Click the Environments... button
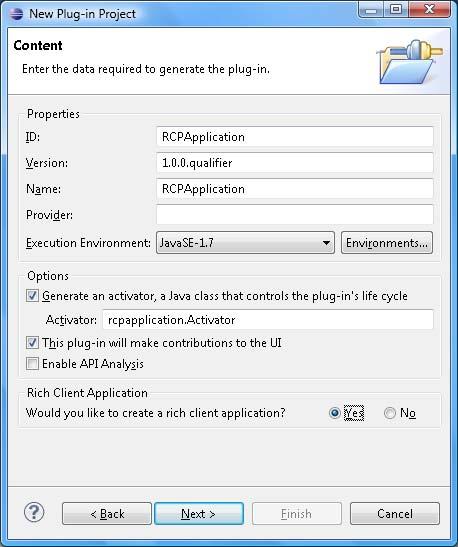 [x=387, y=242]
